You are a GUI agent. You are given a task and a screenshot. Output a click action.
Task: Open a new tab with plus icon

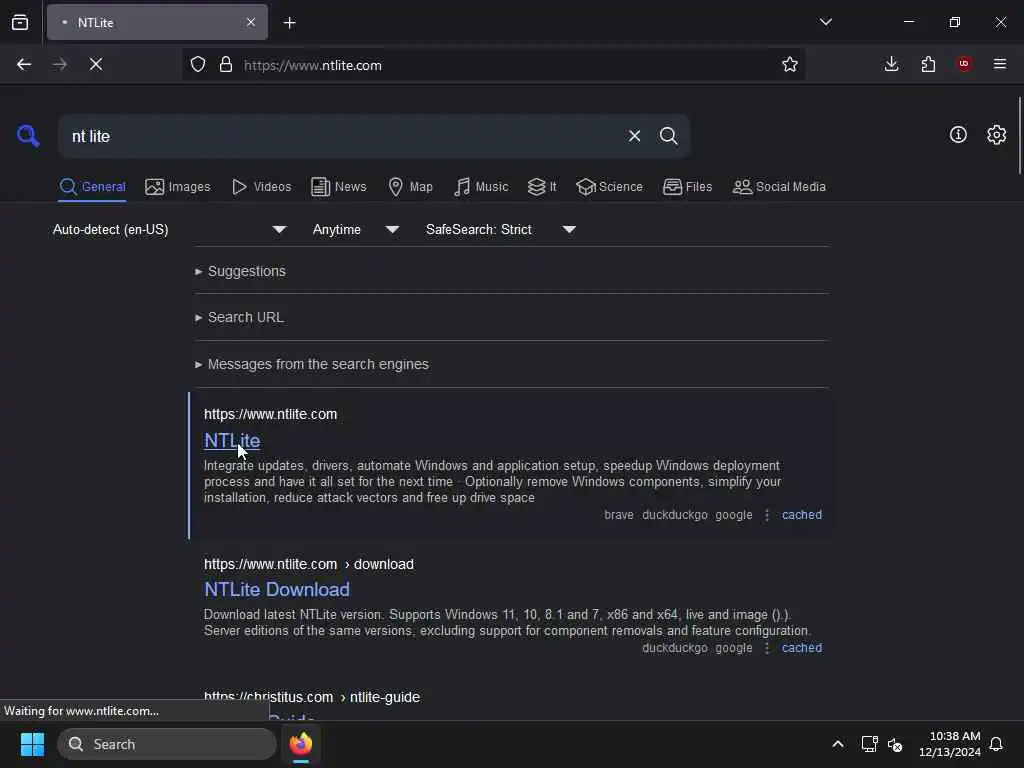click(x=289, y=23)
